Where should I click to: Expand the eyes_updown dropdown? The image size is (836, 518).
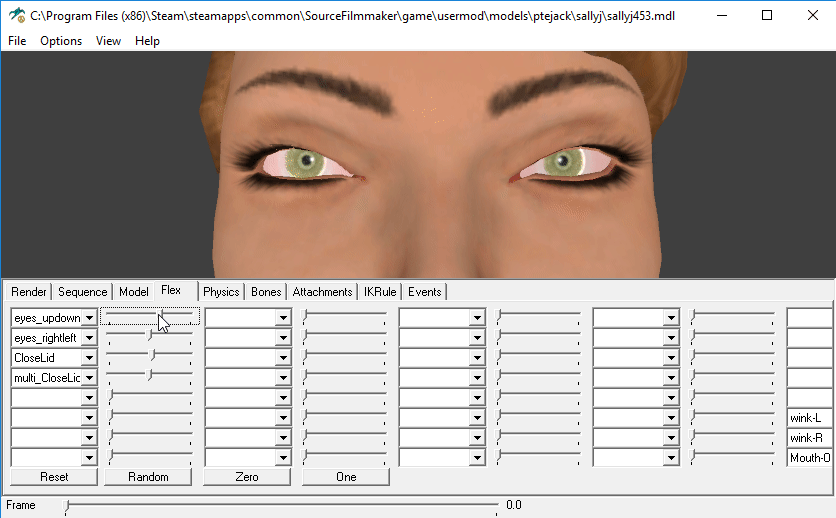click(x=90, y=318)
